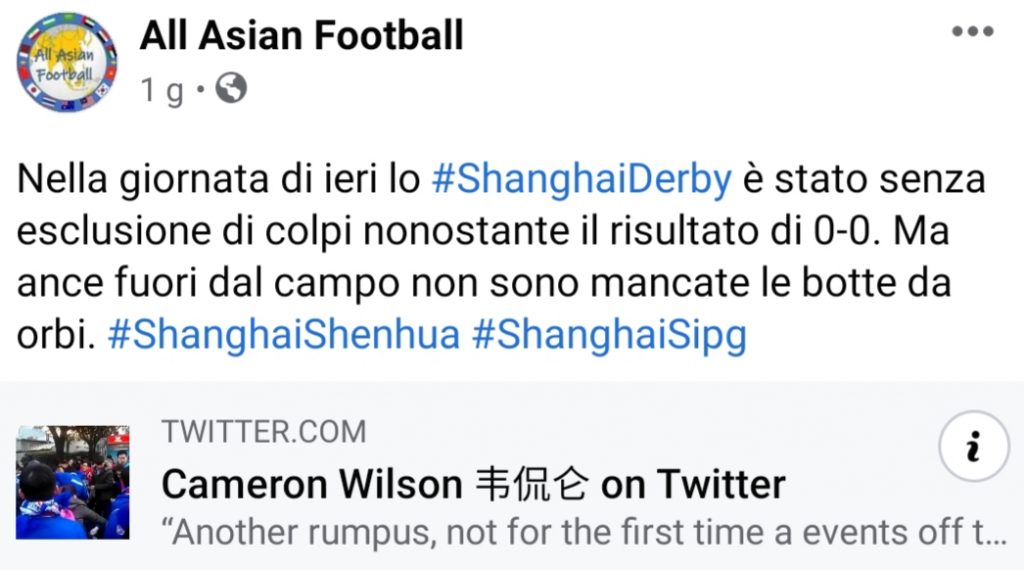Click the Chinese name 韦侃仑 in the title
This screenshot has width=1024, height=570.
pyautogui.click(x=529, y=484)
